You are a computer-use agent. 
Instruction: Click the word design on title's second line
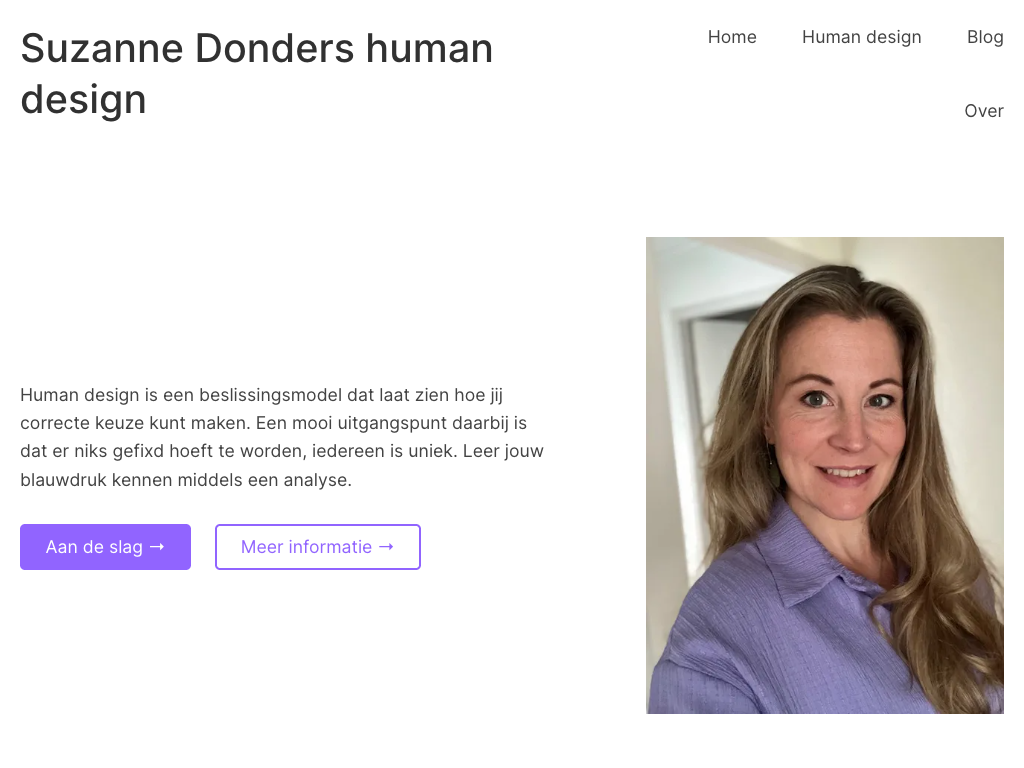84,100
